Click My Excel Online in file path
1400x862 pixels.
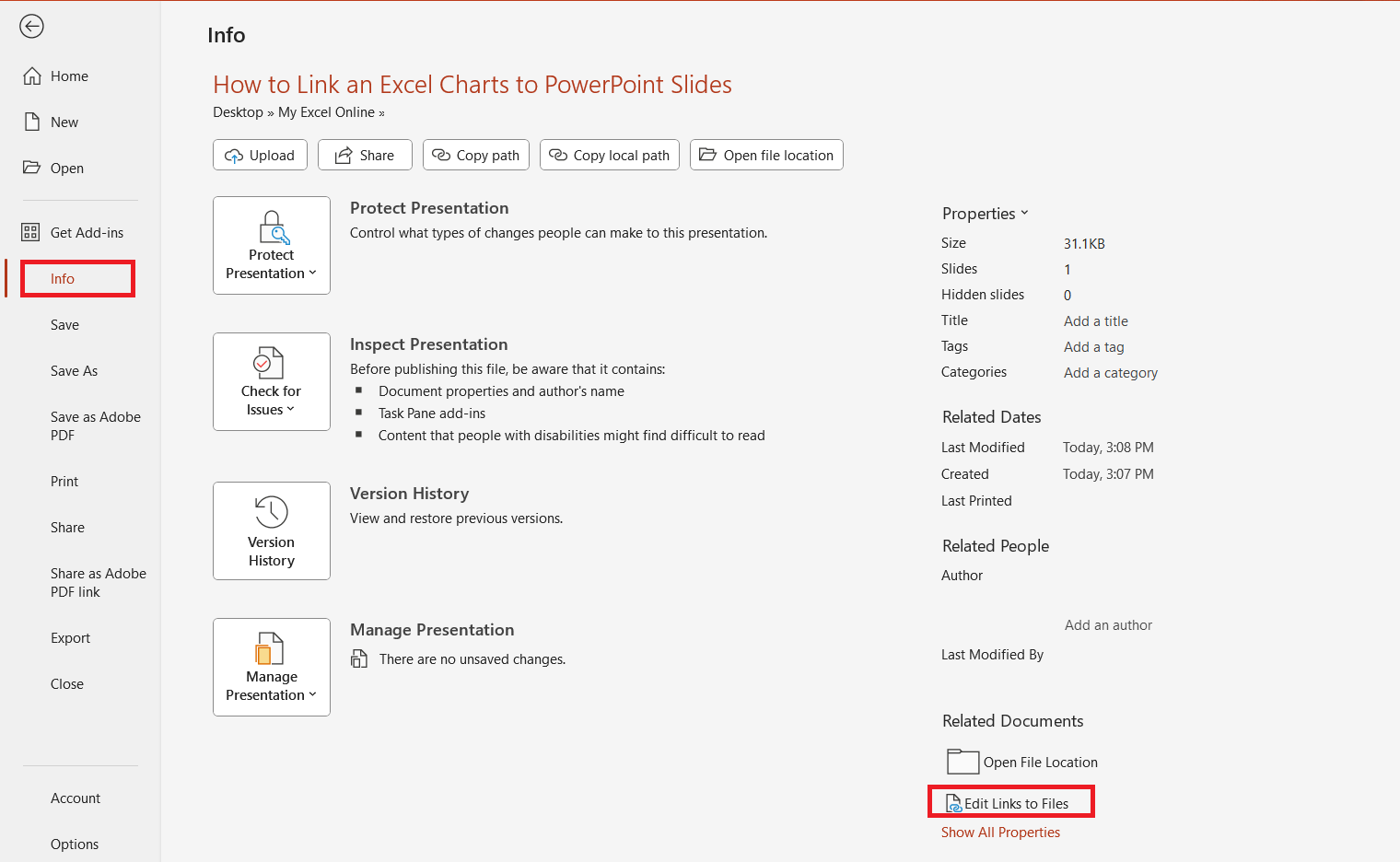click(326, 112)
